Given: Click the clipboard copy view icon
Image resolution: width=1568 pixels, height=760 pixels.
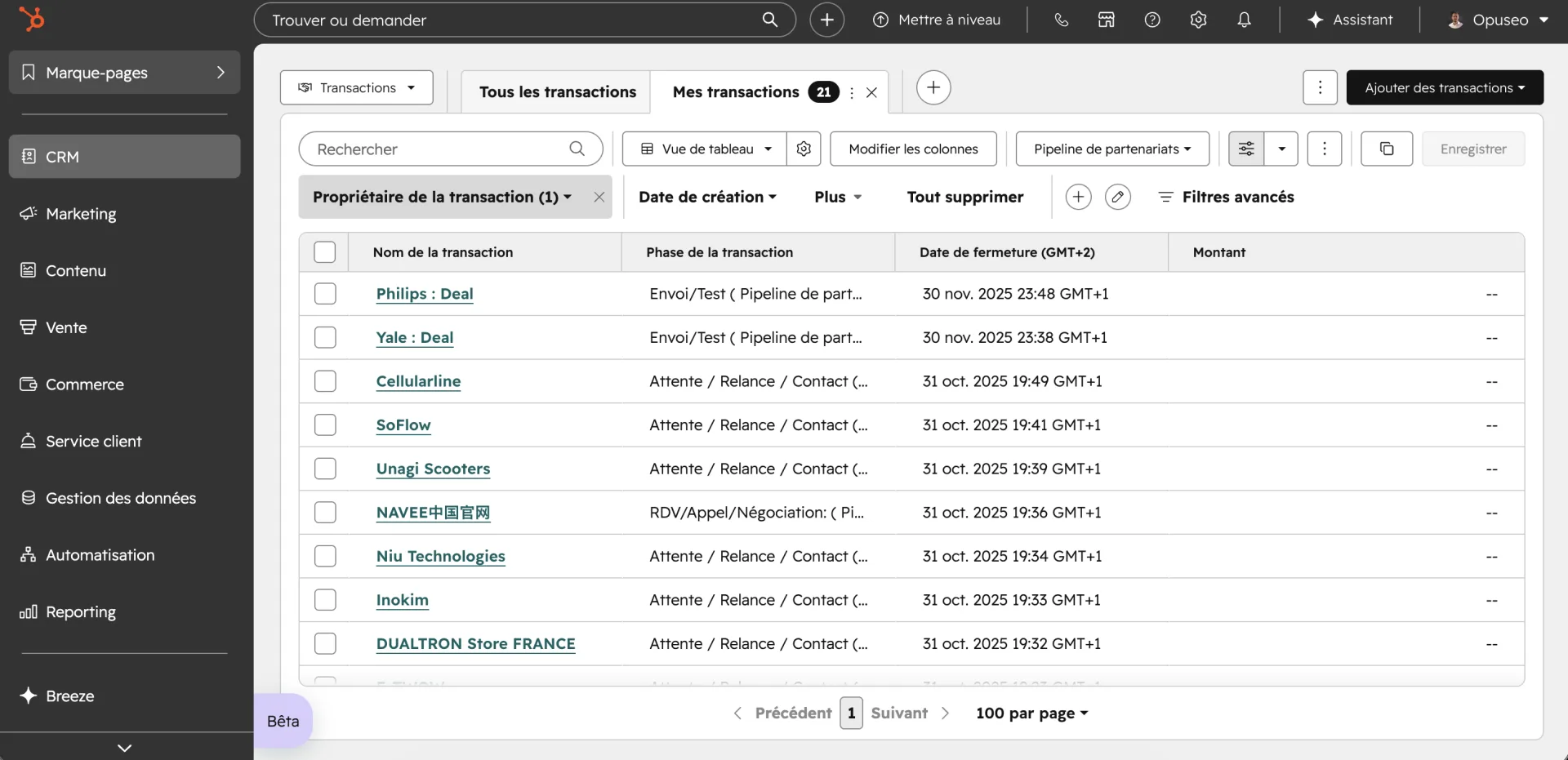Looking at the screenshot, I should tap(1386, 149).
